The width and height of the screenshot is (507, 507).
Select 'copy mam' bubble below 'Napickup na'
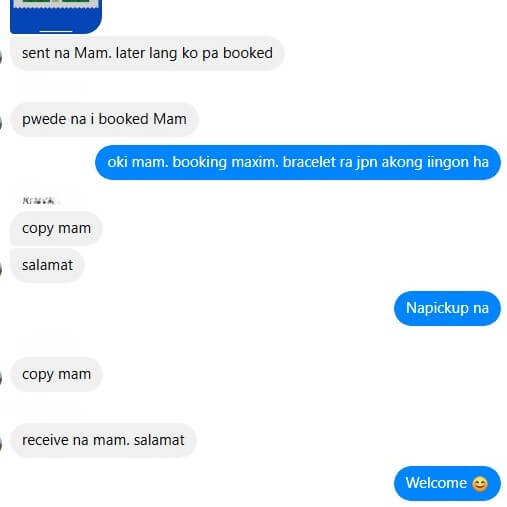click(56, 374)
